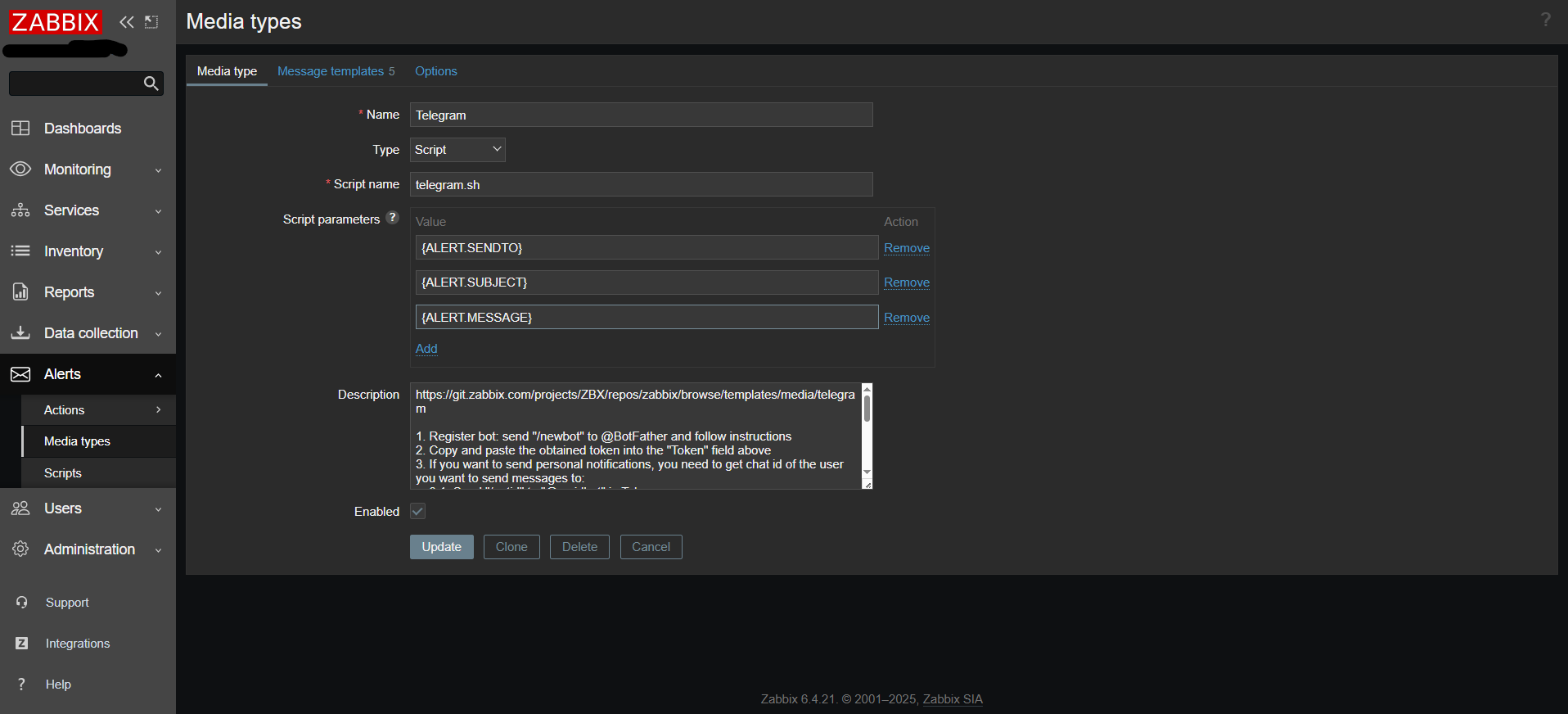The width and height of the screenshot is (1568, 714).
Task: Click the Reports chart icon
Action: coord(20,292)
